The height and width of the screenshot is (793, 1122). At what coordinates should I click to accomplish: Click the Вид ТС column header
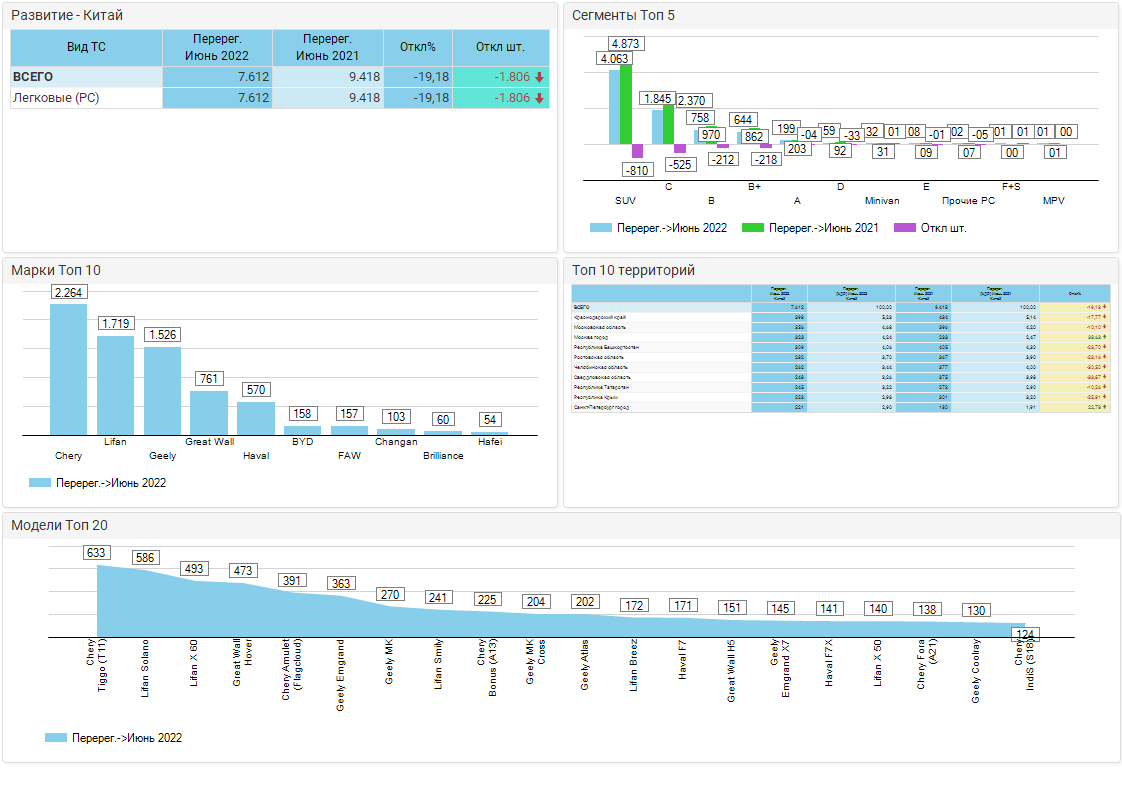(x=86, y=47)
